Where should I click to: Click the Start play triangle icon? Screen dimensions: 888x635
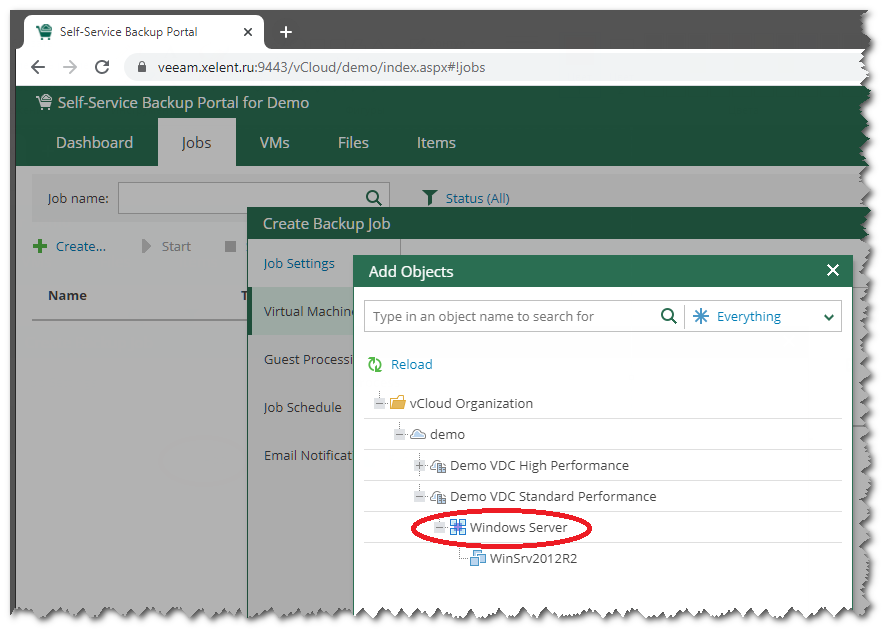[x=146, y=246]
